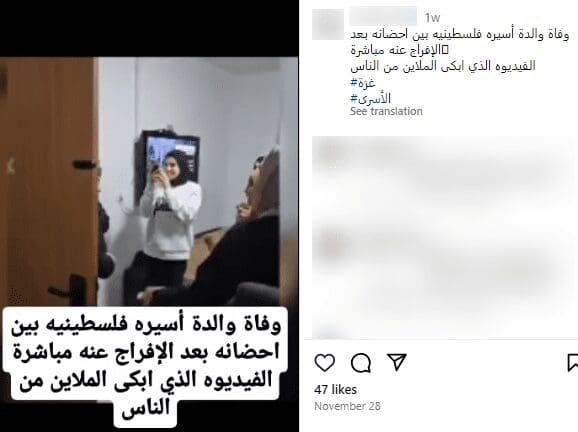Click See translation under the caption
Image resolution: width=578 pixels, height=432 pixels.
click(386, 111)
